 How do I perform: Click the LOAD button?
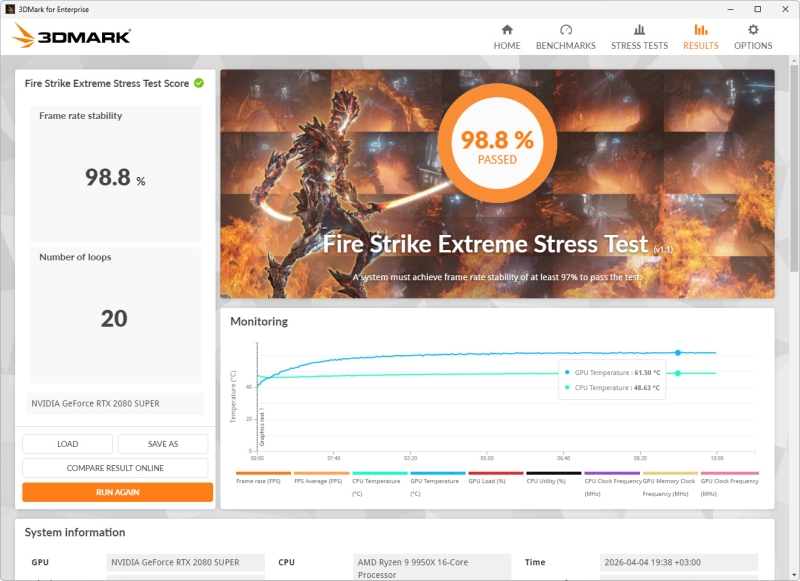click(67, 444)
